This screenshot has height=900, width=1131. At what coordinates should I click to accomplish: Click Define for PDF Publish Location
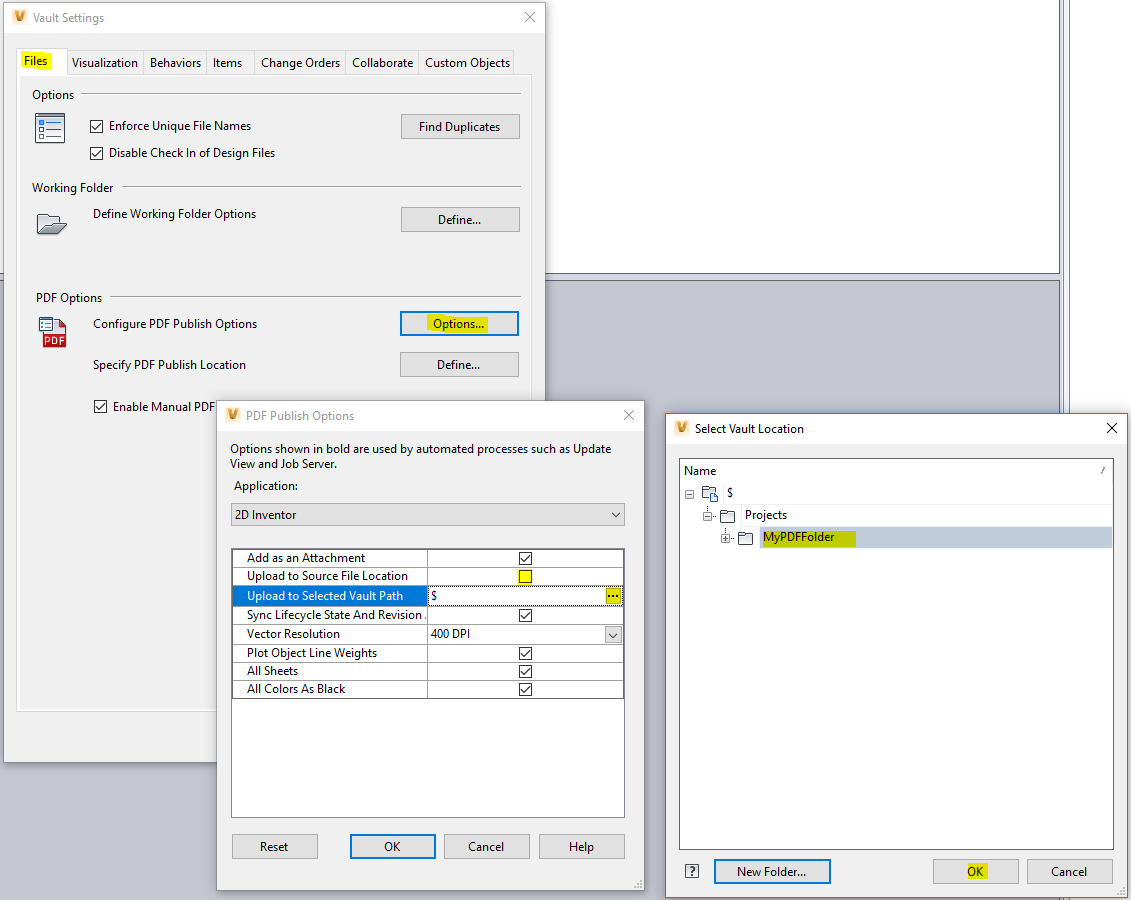coord(459,365)
